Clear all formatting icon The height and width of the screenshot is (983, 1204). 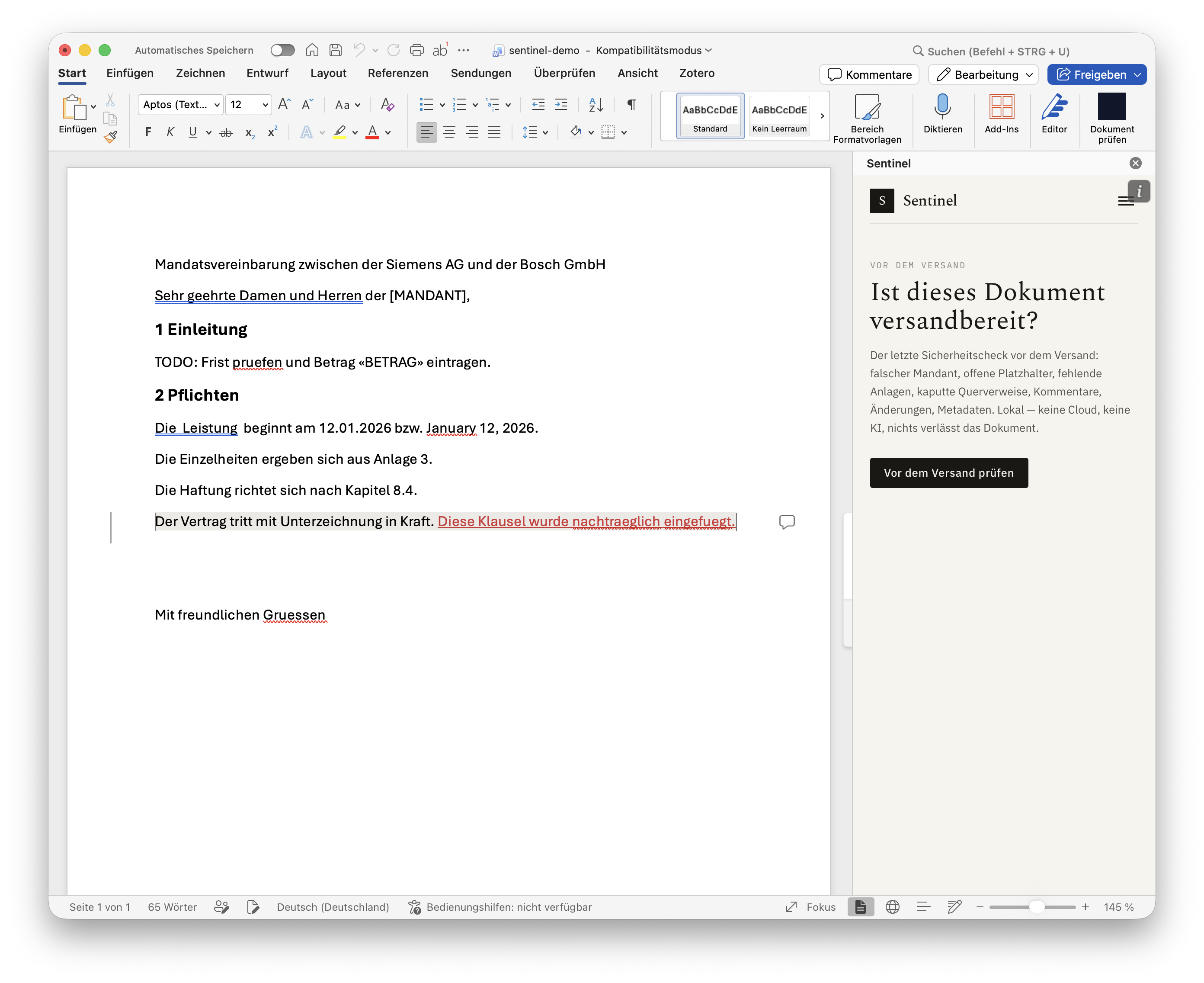[387, 104]
